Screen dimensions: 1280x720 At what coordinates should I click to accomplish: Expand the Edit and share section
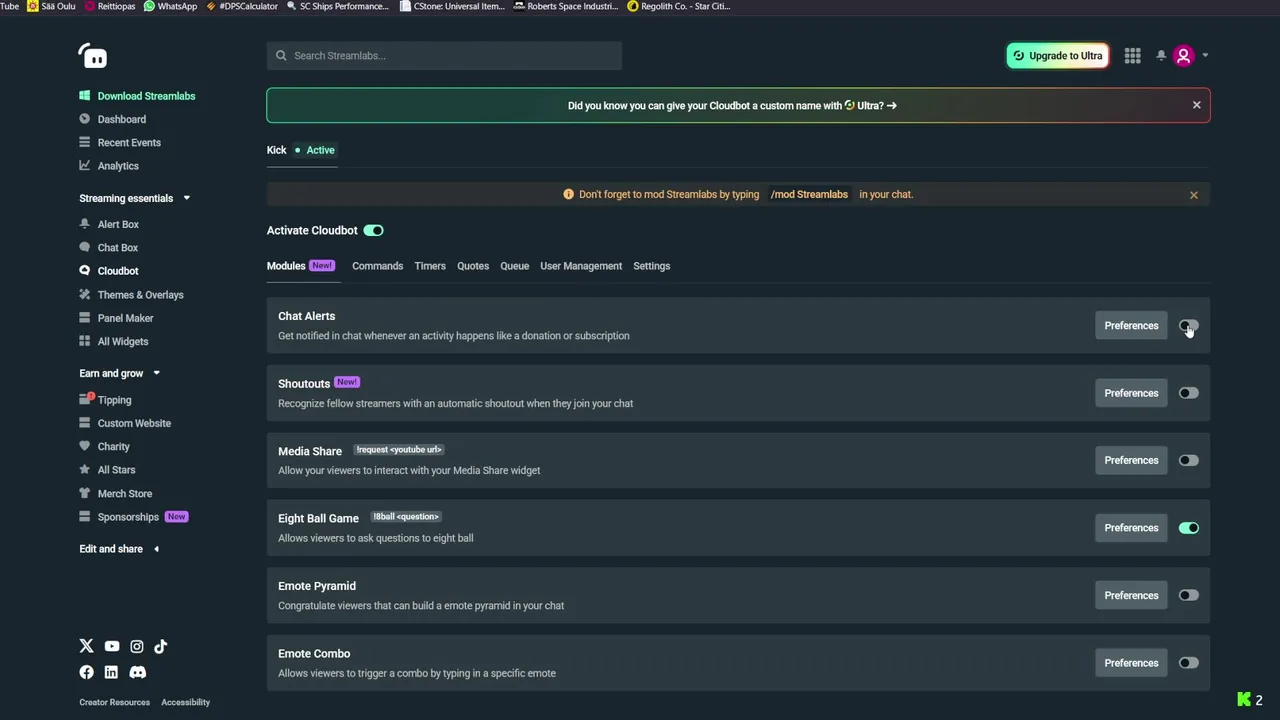click(x=156, y=549)
